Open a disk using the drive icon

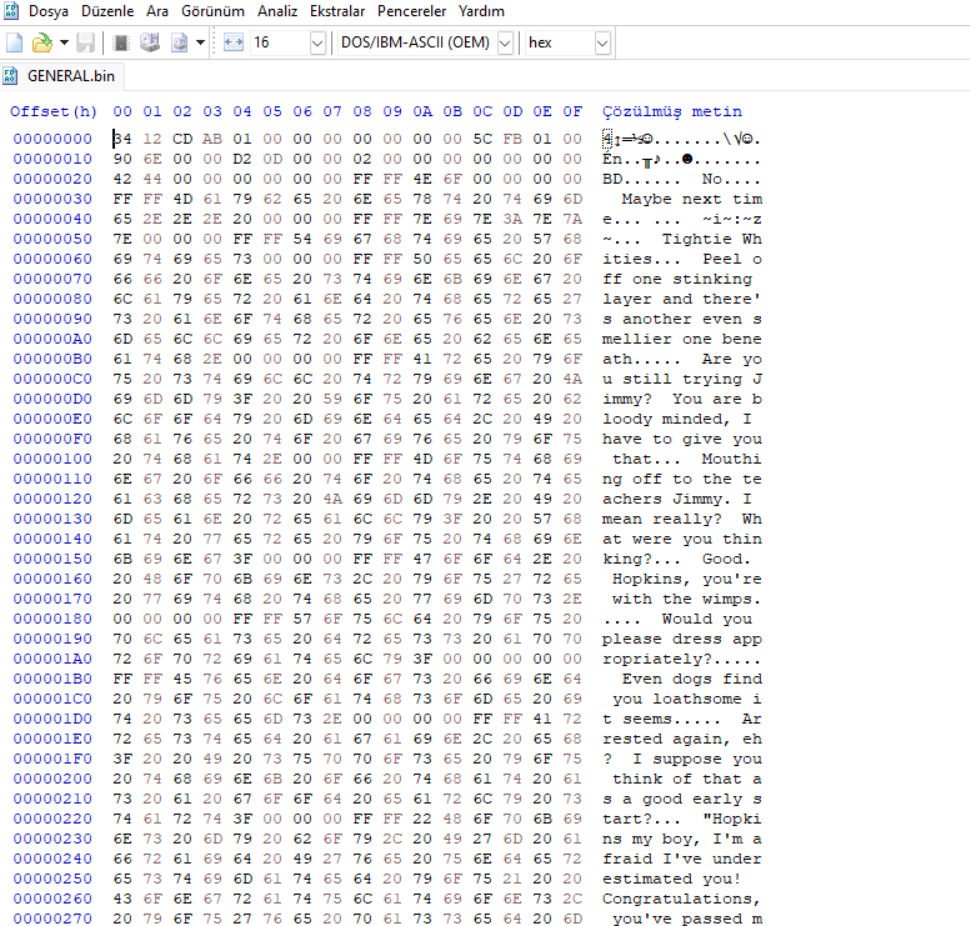tap(150, 43)
